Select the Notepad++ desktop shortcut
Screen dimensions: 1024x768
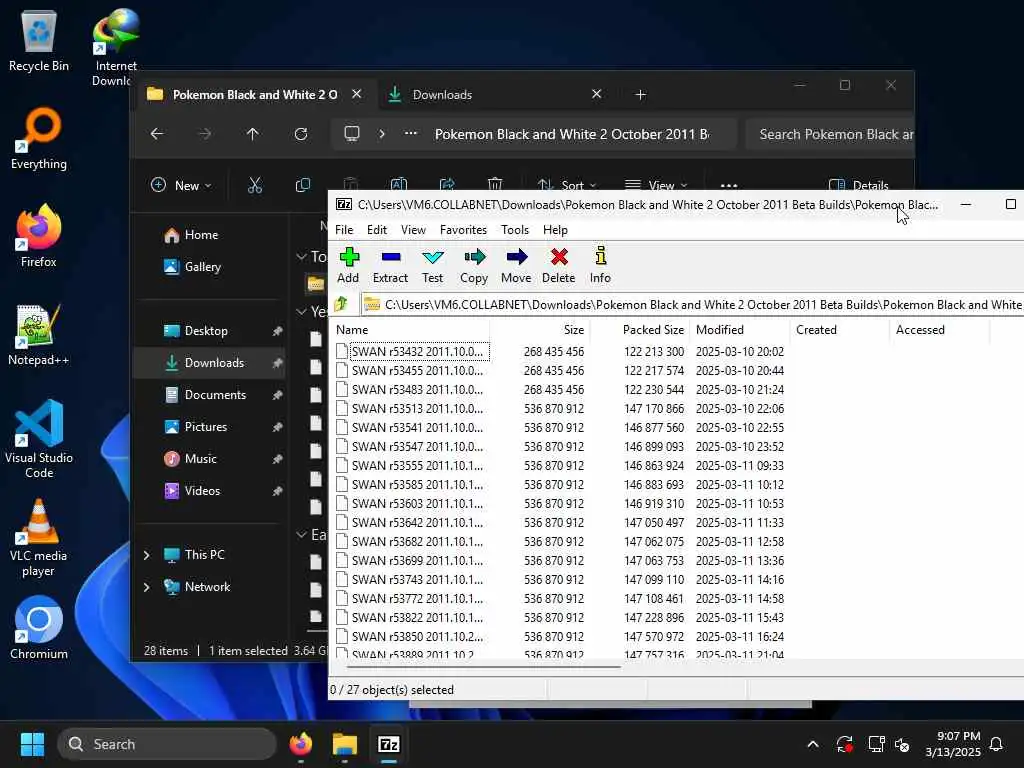[x=39, y=334]
